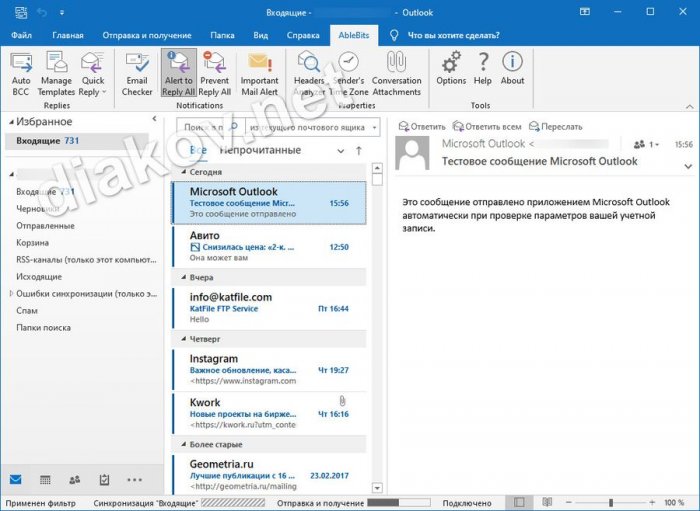This screenshot has width=700, height=511.
Task: Filter by Непрочитанные messages
Action: (260, 150)
